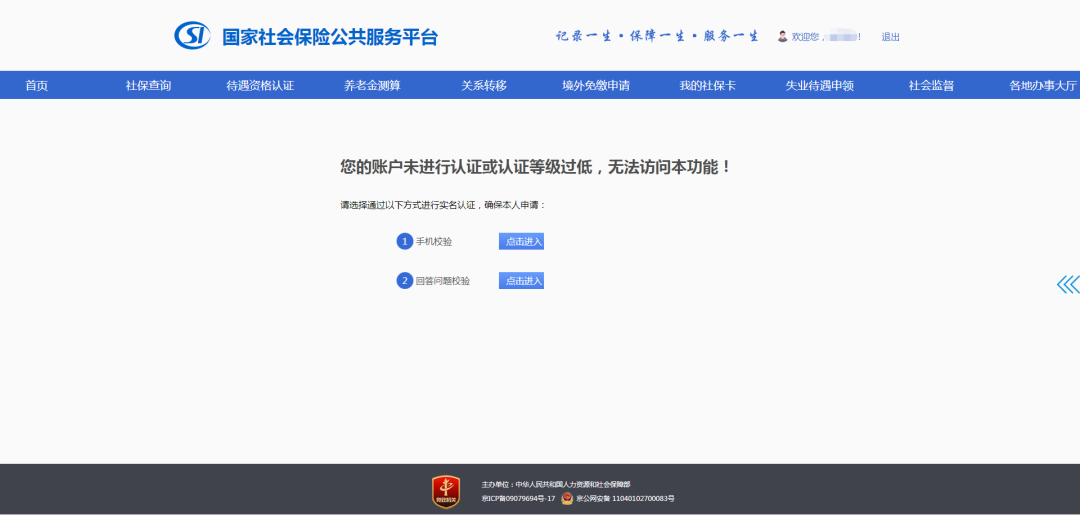
Task: Select 养老金测算 from the nav bar
Action: 372,86
